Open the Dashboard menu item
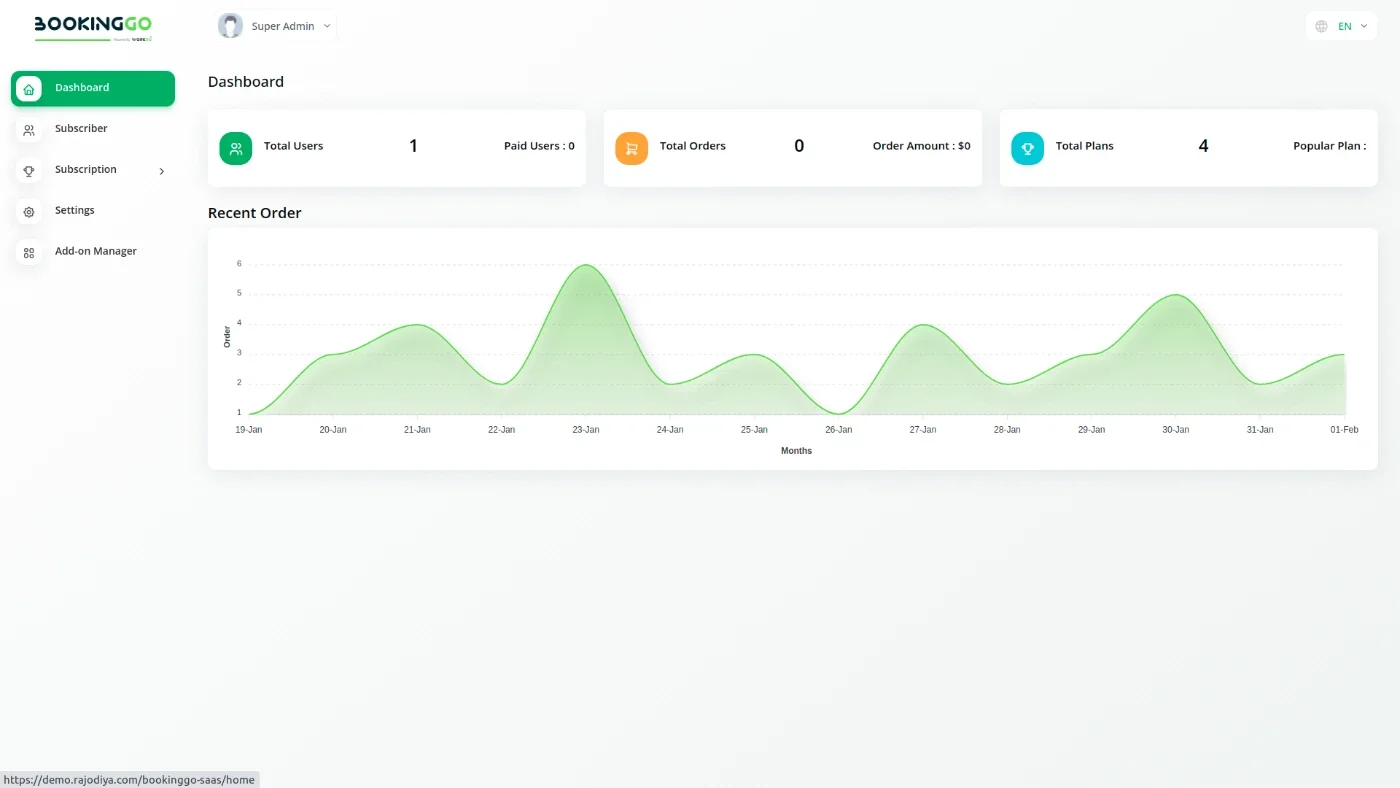Viewport: 1400px width, 788px height. [x=93, y=88]
